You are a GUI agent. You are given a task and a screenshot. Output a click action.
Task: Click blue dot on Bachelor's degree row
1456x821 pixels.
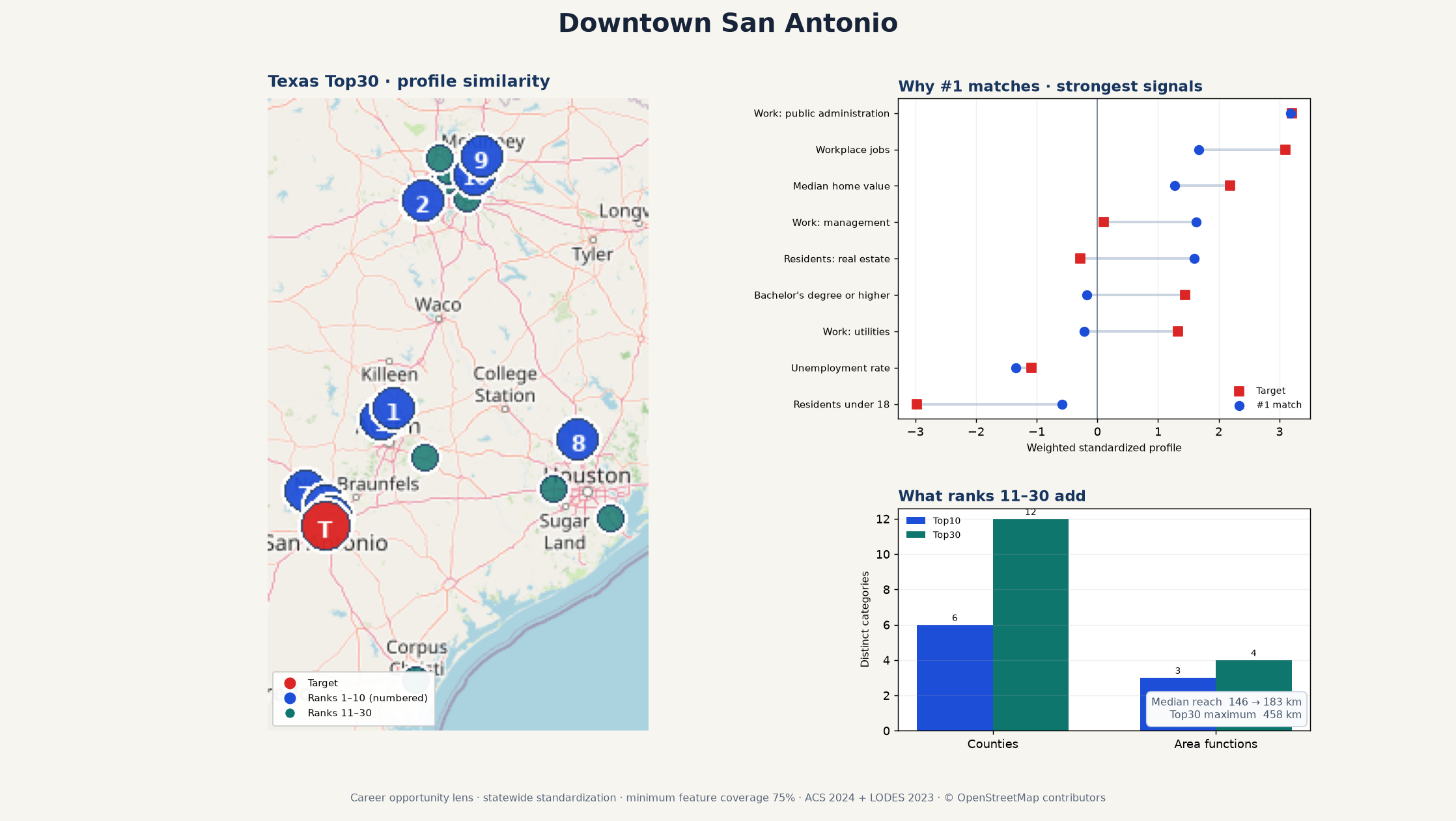click(1087, 296)
